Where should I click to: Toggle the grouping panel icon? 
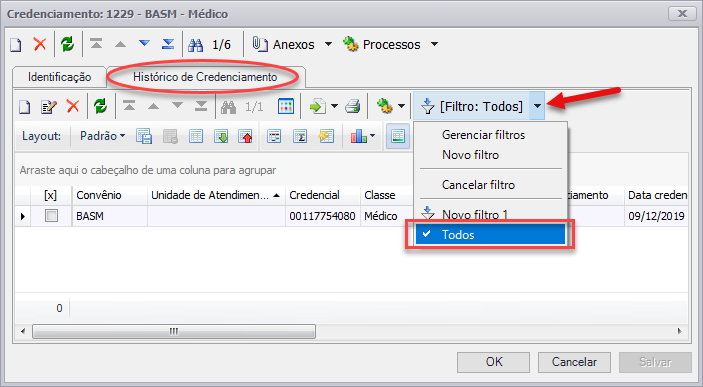274,136
